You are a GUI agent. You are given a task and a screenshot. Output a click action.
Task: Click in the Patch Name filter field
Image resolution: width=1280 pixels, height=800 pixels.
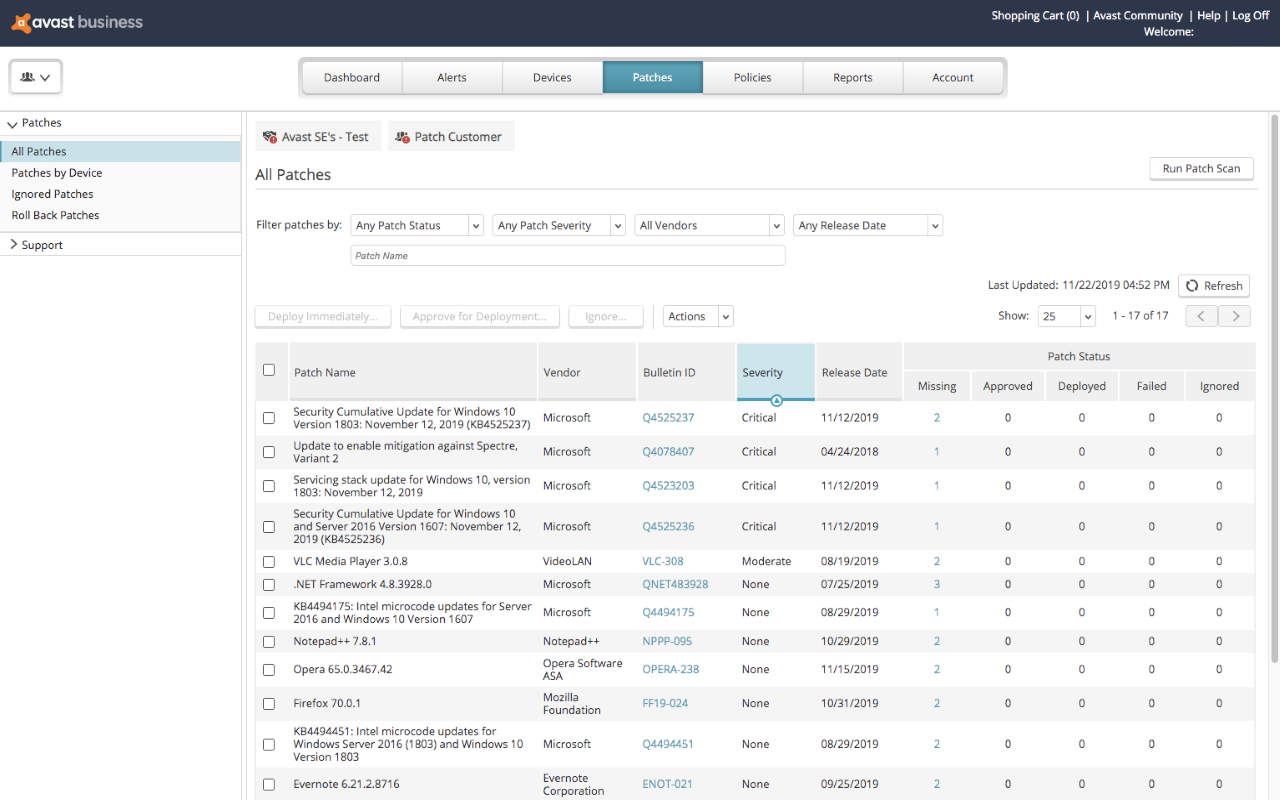tap(568, 256)
